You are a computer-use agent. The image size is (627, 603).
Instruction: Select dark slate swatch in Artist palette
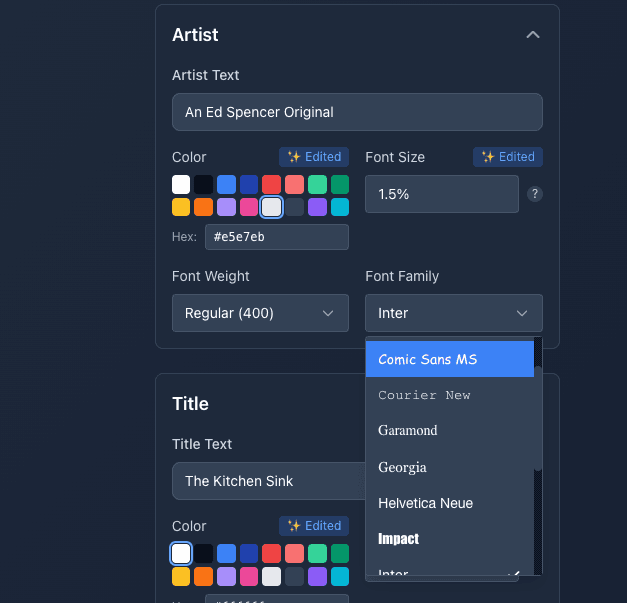click(x=294, y=207)
